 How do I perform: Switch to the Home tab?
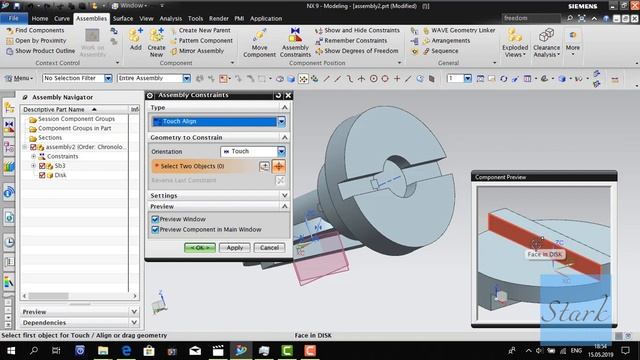point(40,19)
